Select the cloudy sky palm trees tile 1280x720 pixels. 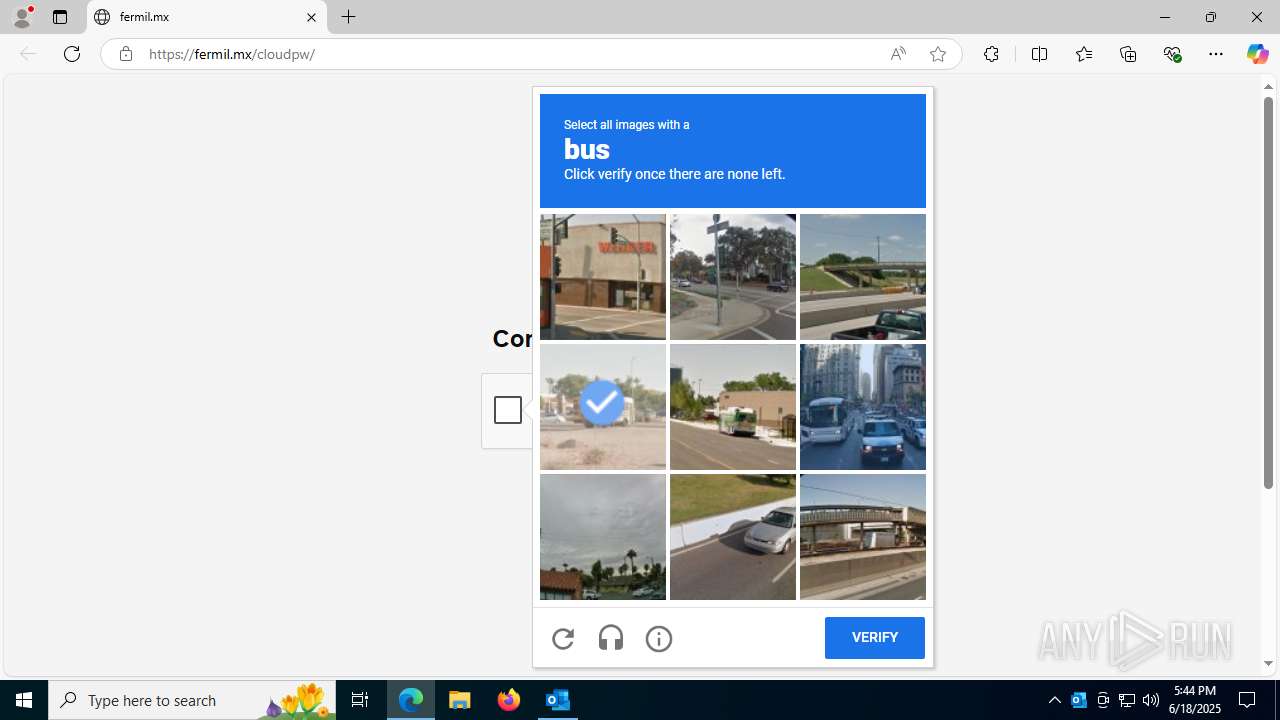[603, 537]
